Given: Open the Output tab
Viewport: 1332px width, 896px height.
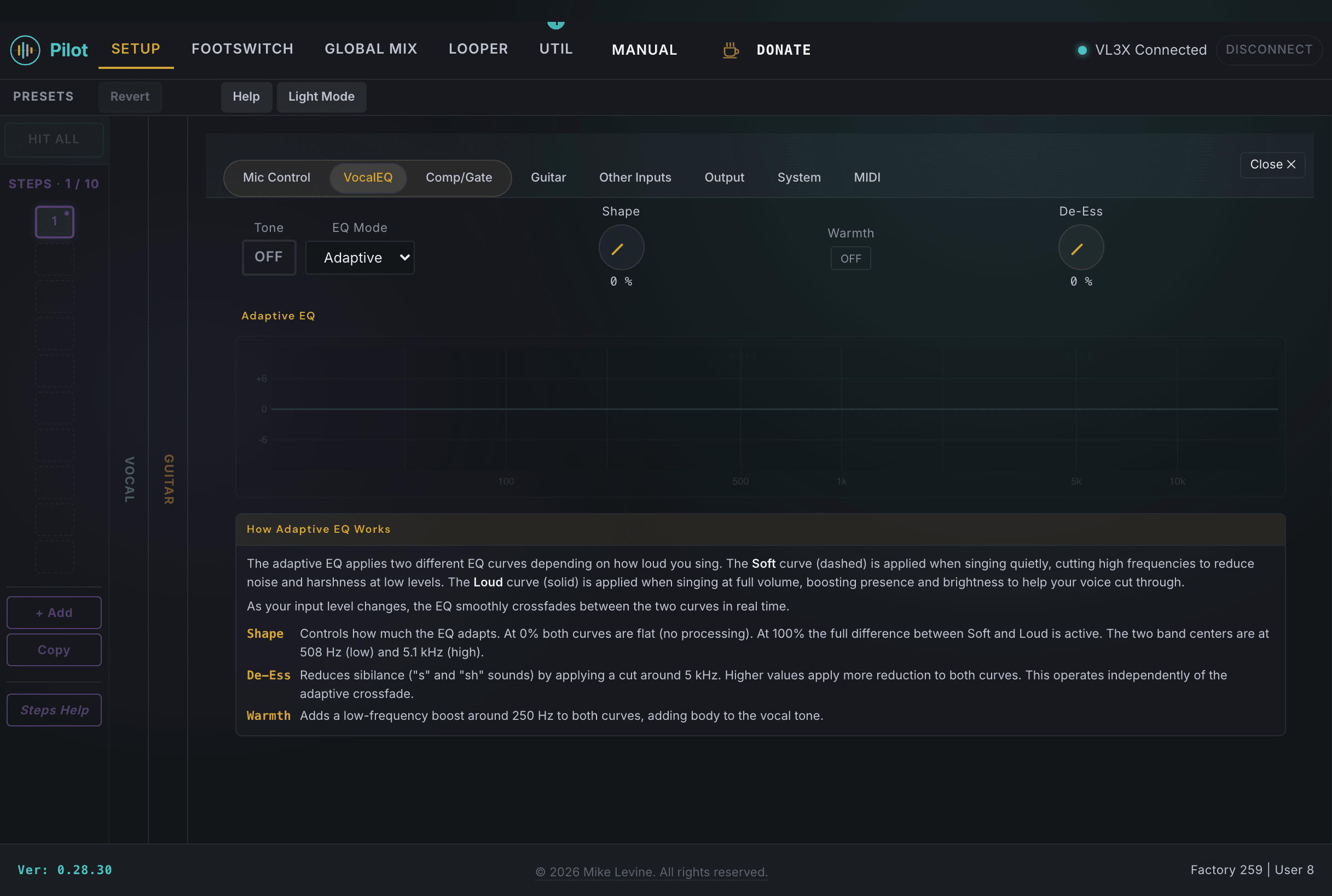Looking at the screenshot, I should tap(725, 178).
